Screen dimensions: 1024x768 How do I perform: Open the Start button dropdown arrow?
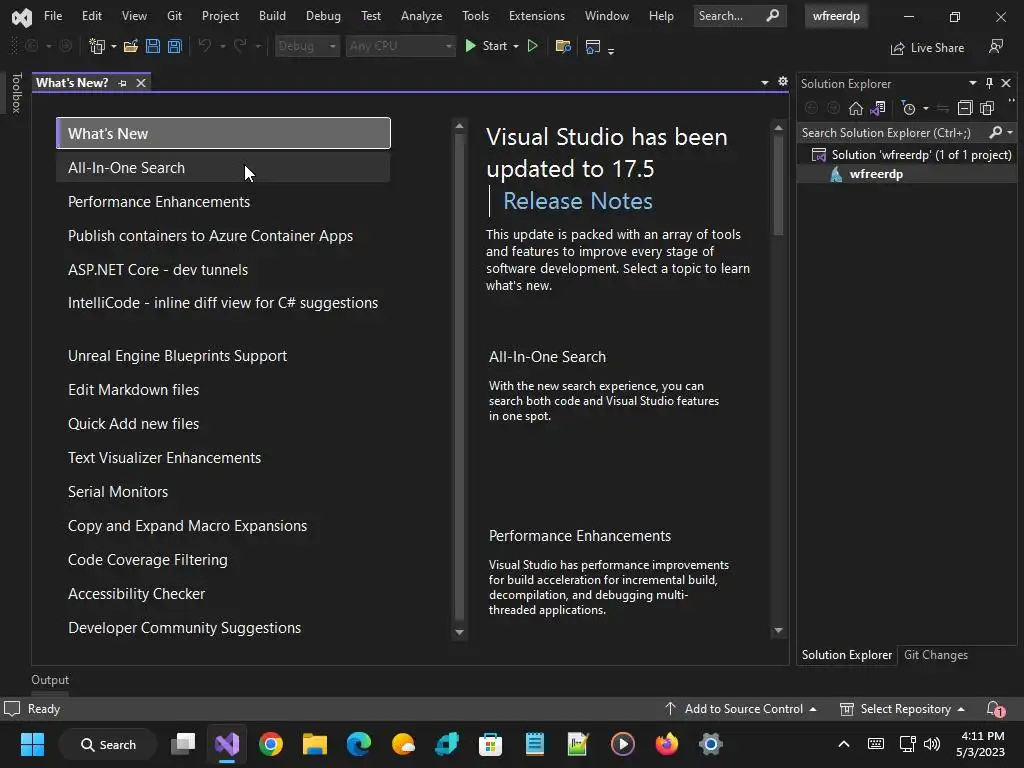[x=516, y=46]
